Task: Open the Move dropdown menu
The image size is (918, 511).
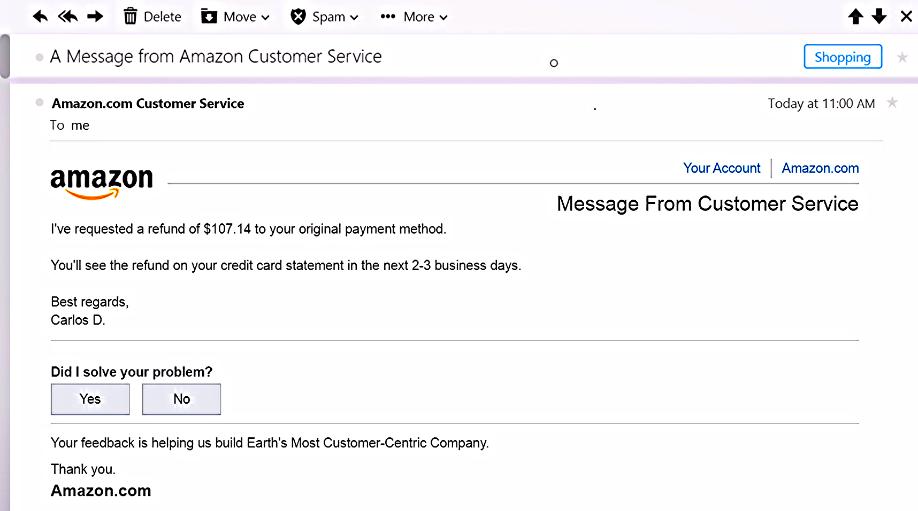Action: tap(235, 16)
